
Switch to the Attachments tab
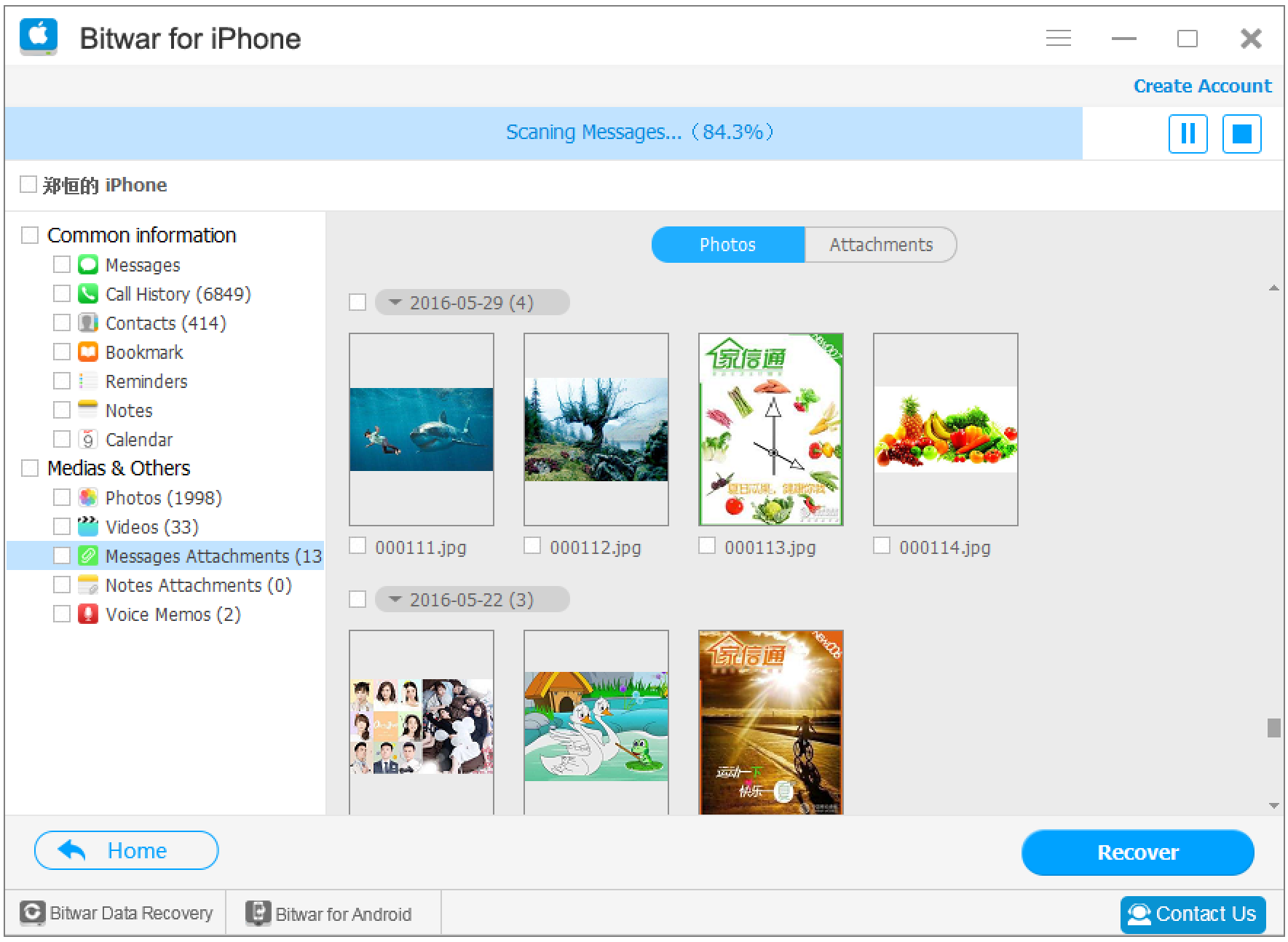[881, 245]
